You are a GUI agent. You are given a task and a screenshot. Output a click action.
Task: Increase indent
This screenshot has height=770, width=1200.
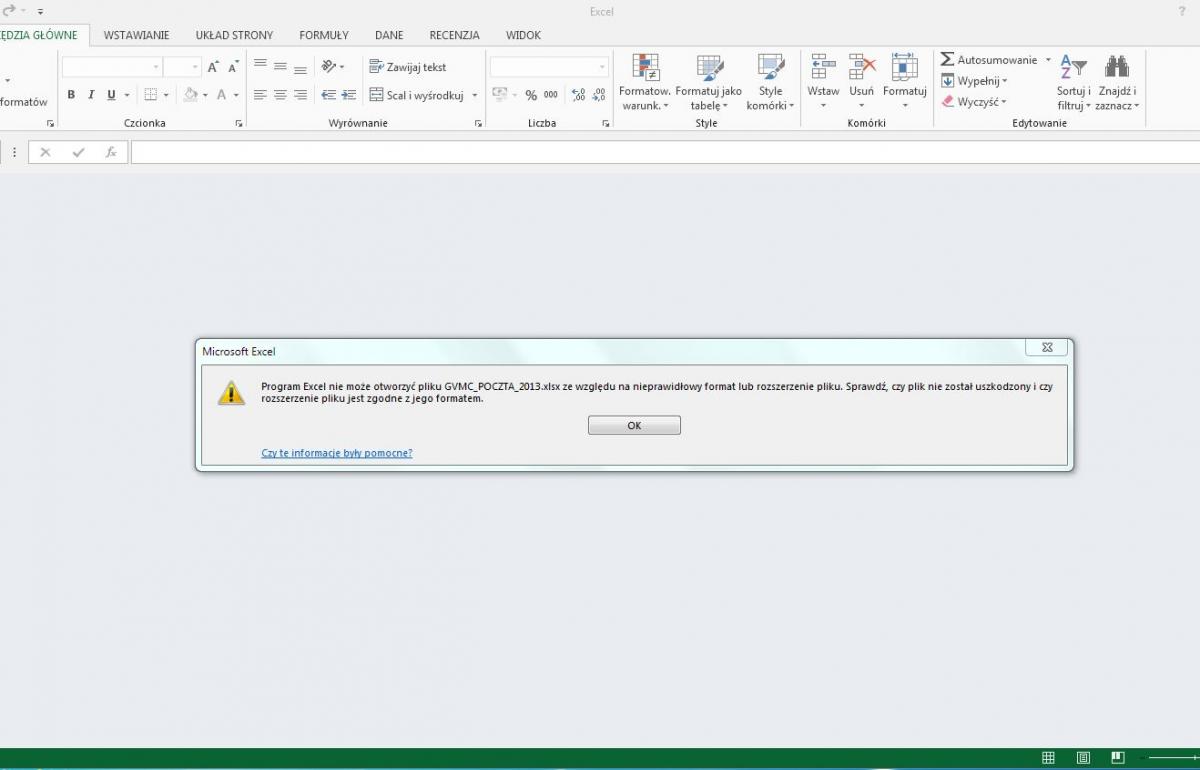pos(348,95)
